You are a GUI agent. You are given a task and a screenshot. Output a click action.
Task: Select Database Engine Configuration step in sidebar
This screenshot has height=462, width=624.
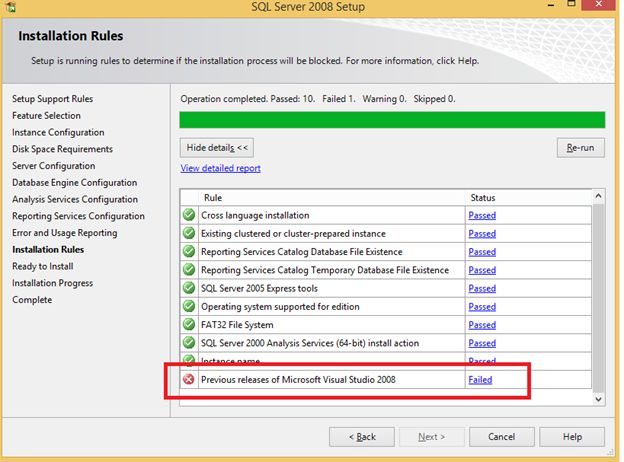74,182
